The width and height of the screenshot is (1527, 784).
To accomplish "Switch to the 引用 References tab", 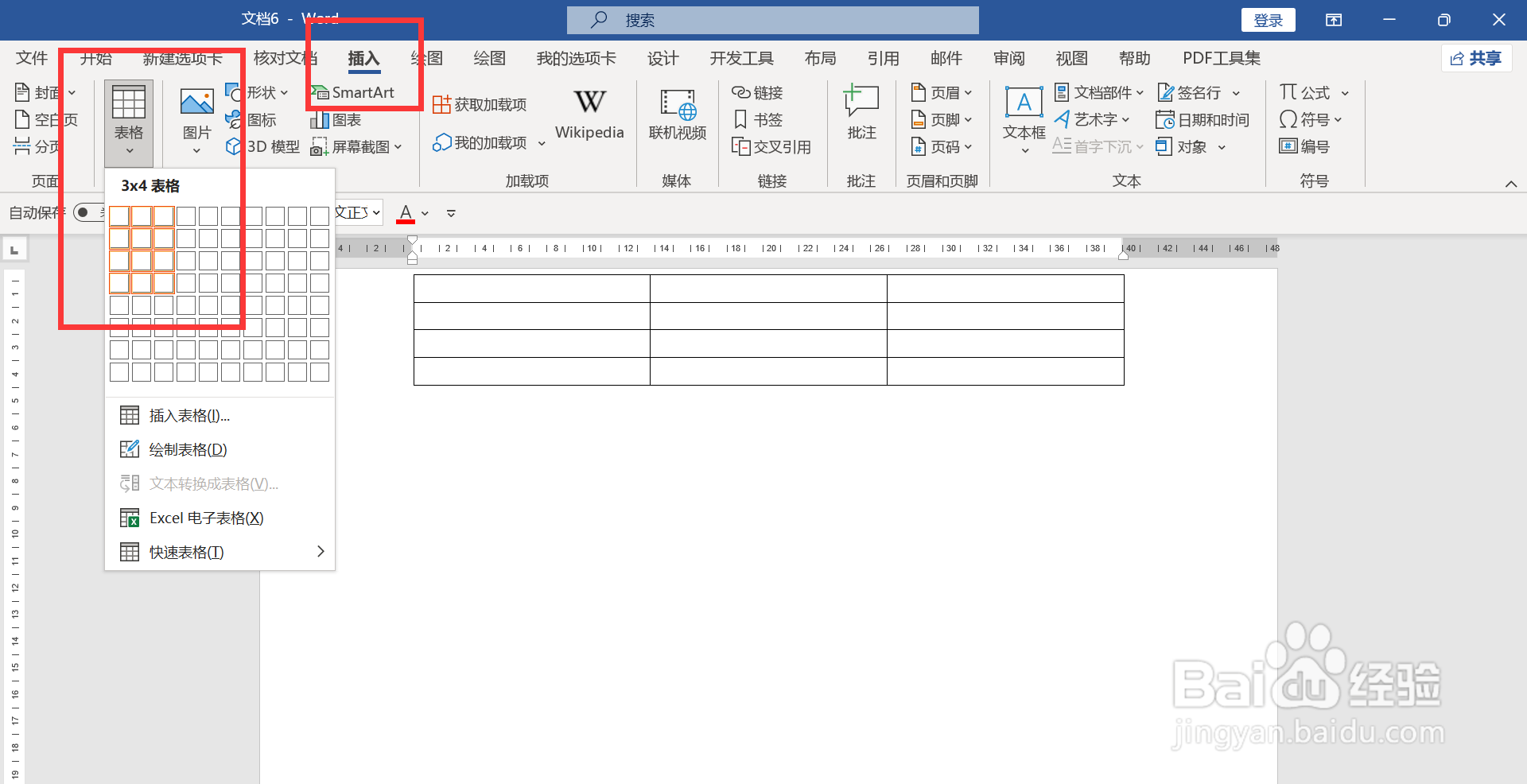I will click(x=883, y=58).
